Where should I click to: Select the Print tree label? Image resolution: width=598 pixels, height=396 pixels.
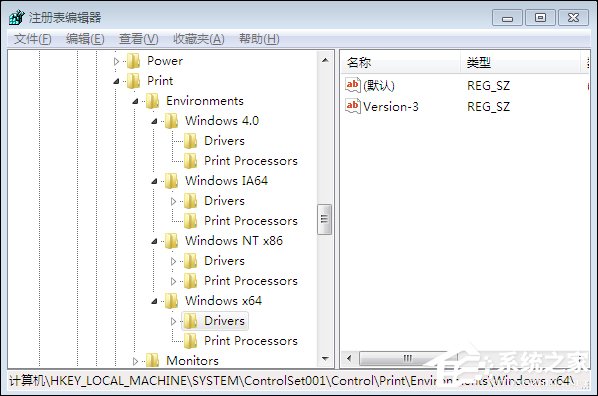(160, 81)
